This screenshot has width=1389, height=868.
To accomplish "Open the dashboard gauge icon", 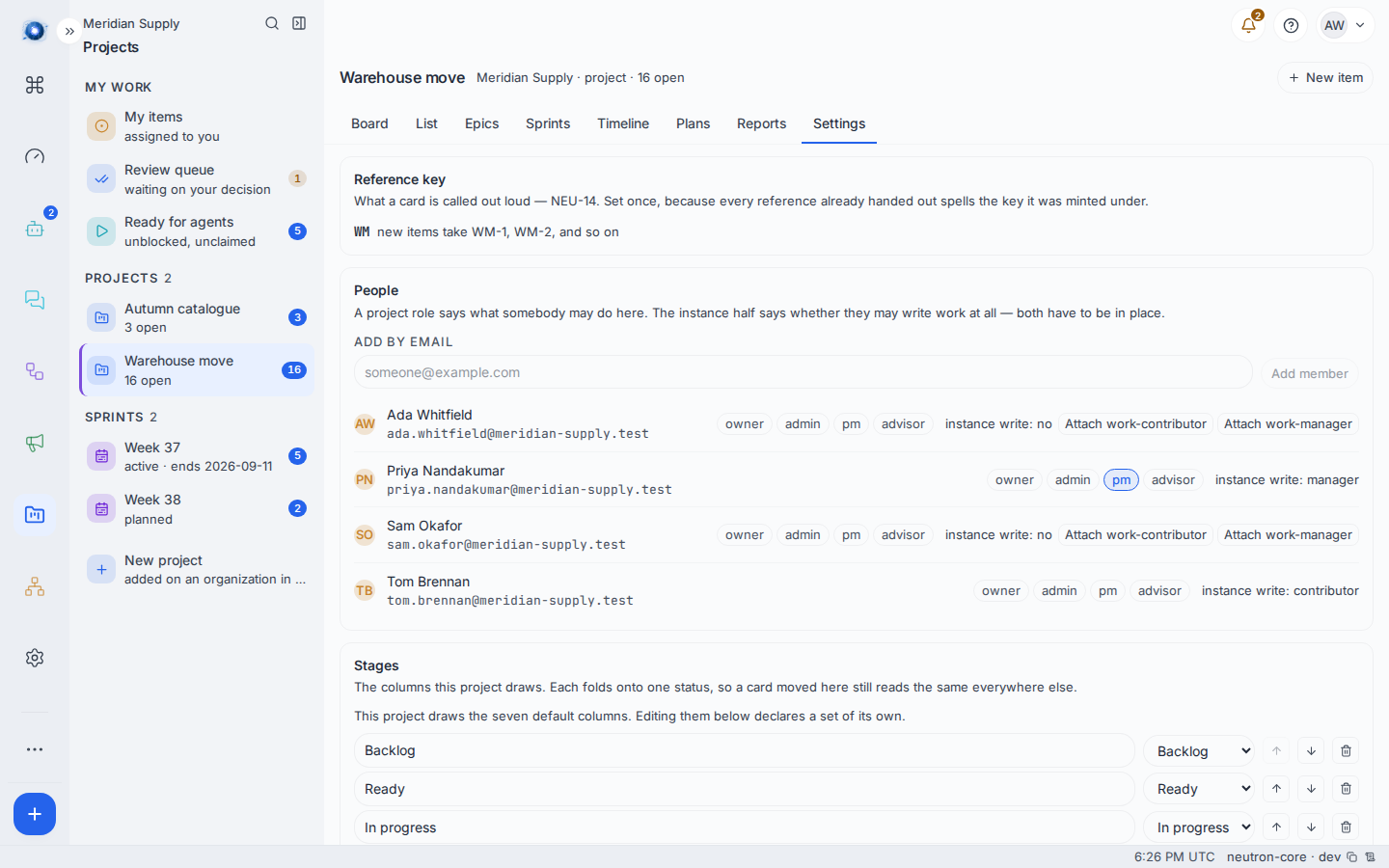I will [35, 156].
